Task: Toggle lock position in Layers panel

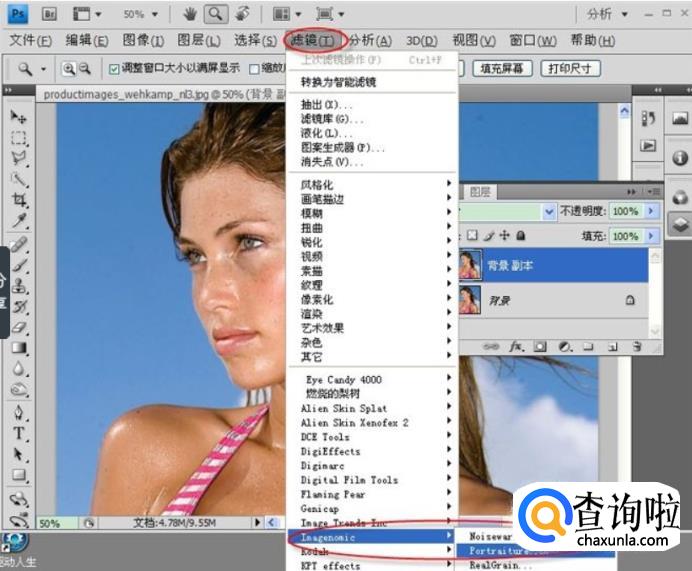Action: [x=504, y=236]
